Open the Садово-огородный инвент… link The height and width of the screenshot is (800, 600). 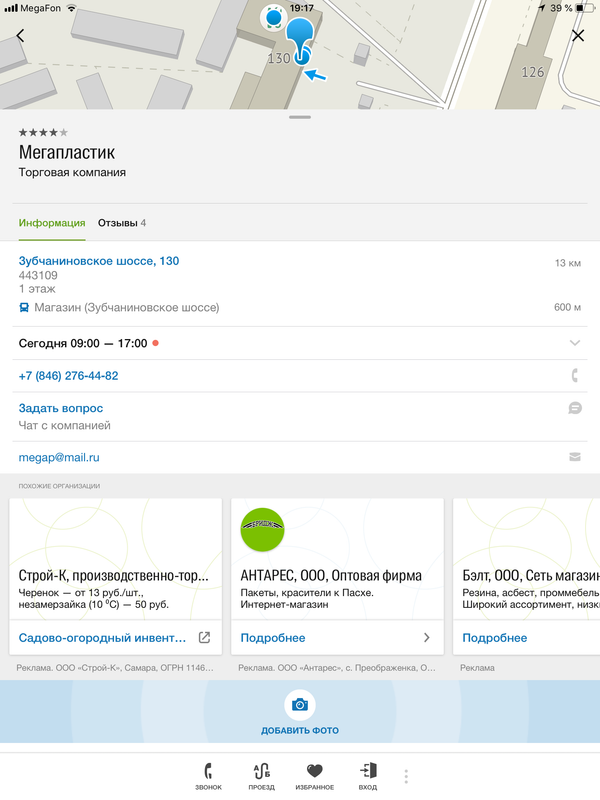tap(102, 638)
